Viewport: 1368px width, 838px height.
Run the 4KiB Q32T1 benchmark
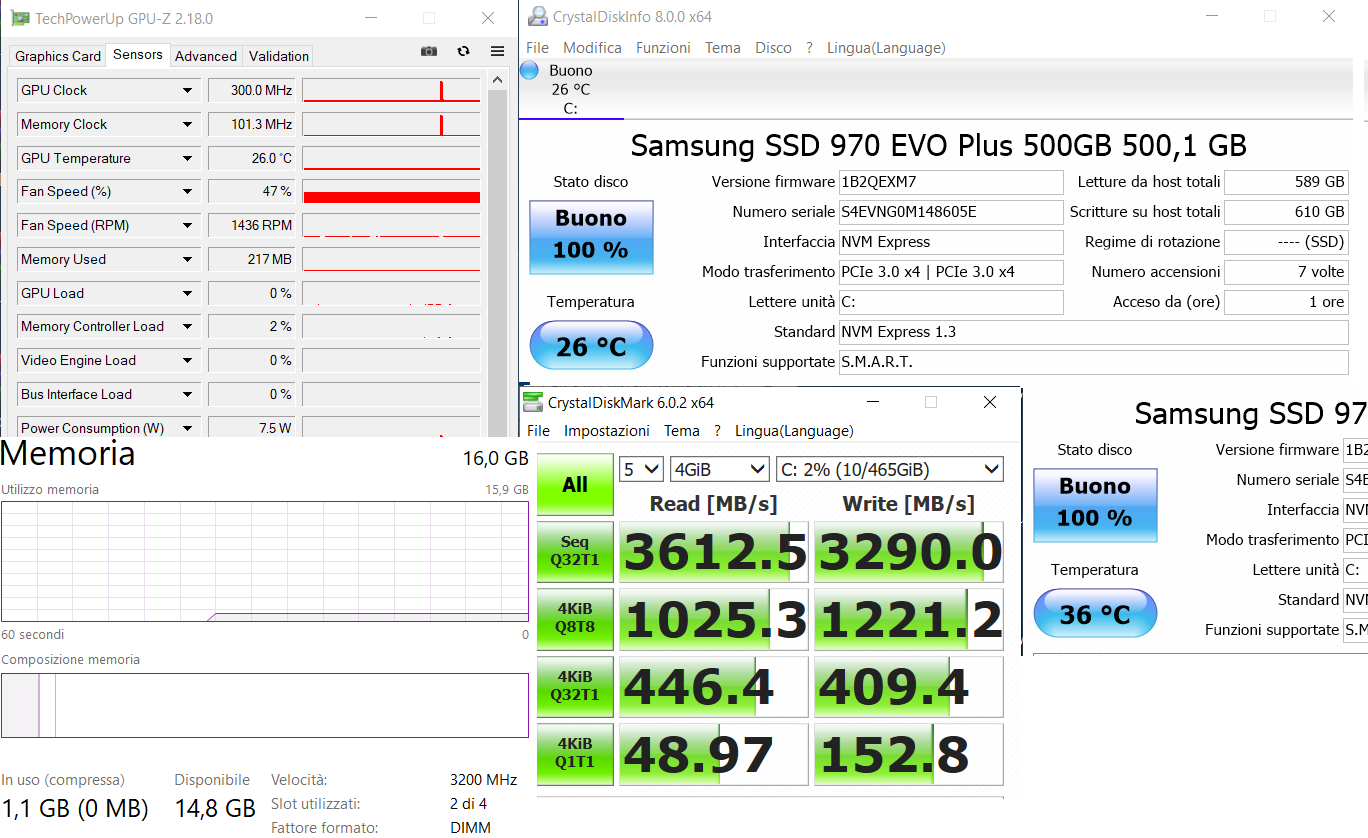point(575,686)
